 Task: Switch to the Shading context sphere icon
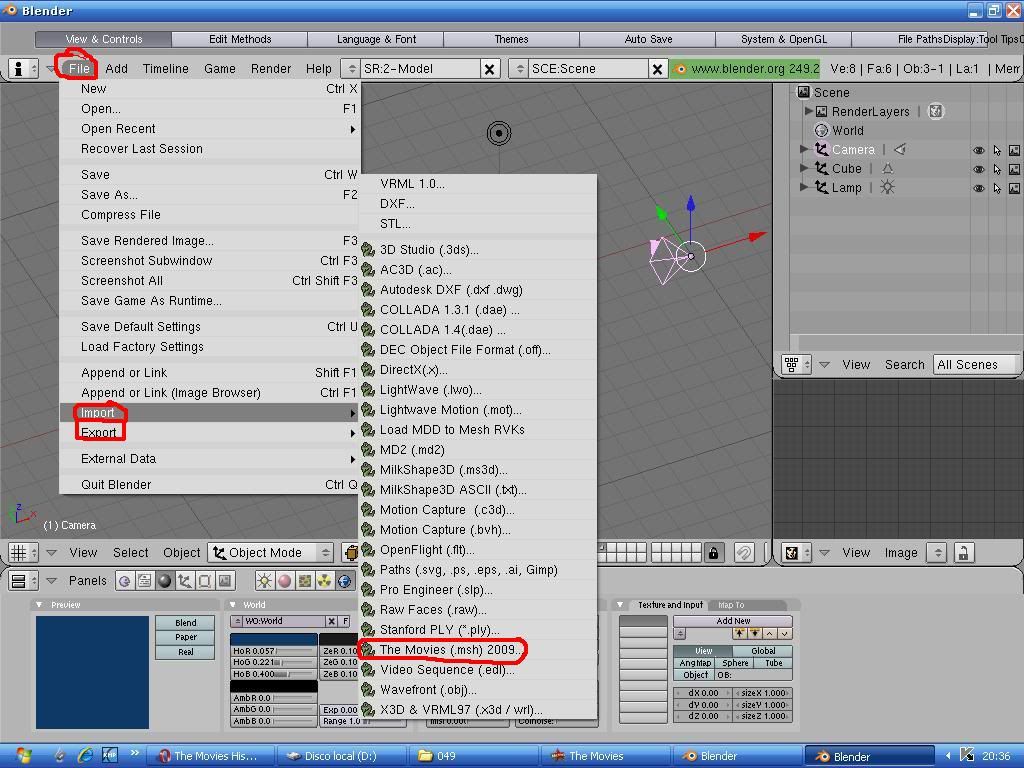pos(165,581)
